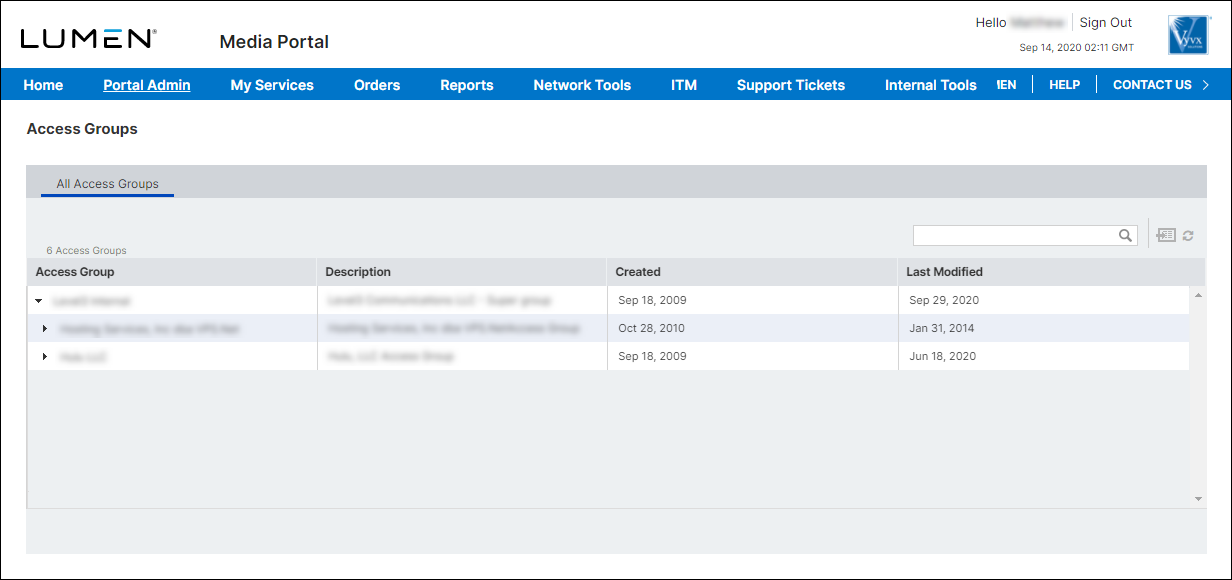Open the Orders menu
1232x580 pixels.
coord(377,85)
